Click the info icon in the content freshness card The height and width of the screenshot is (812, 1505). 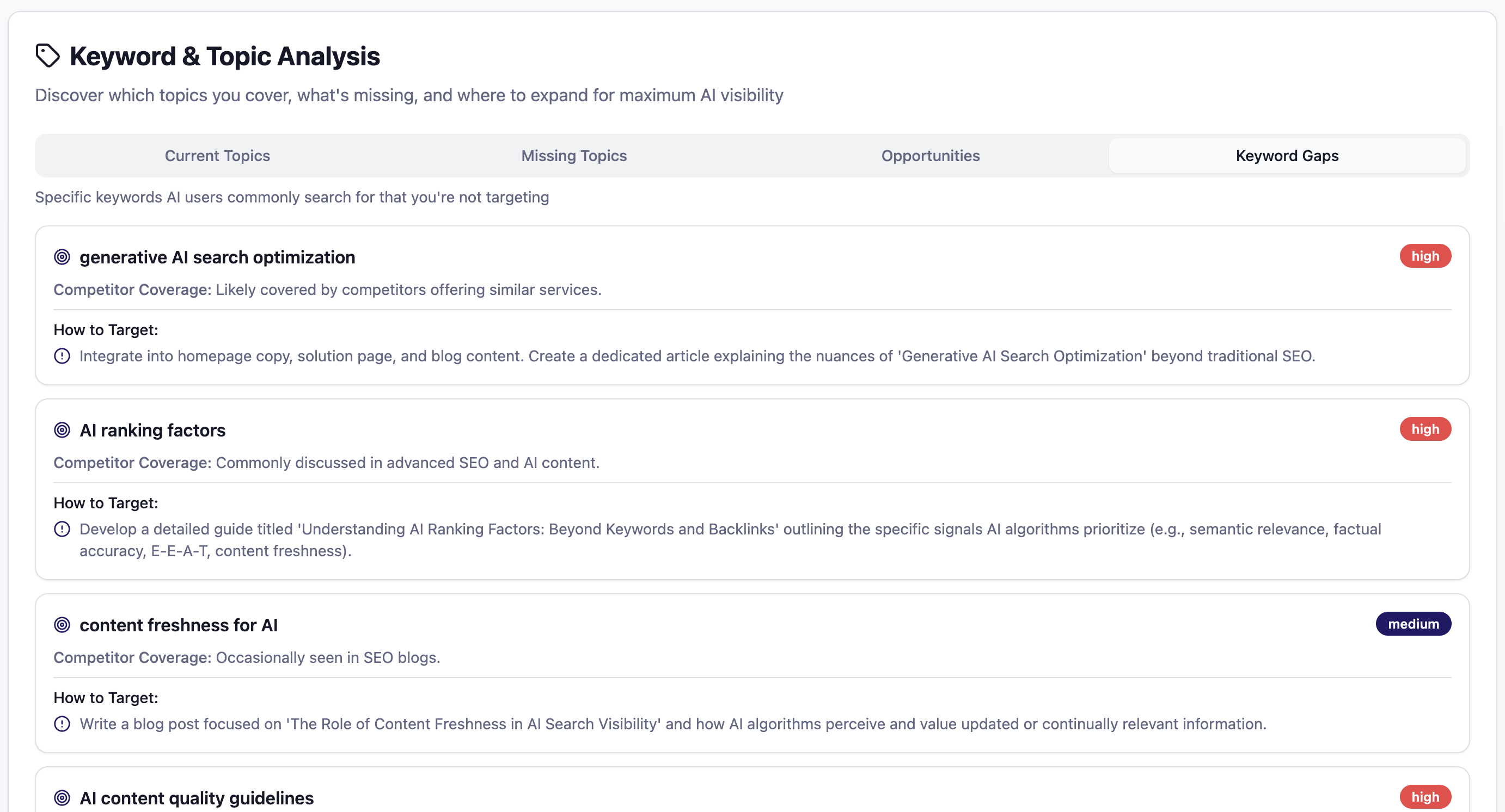coord(63,724)
